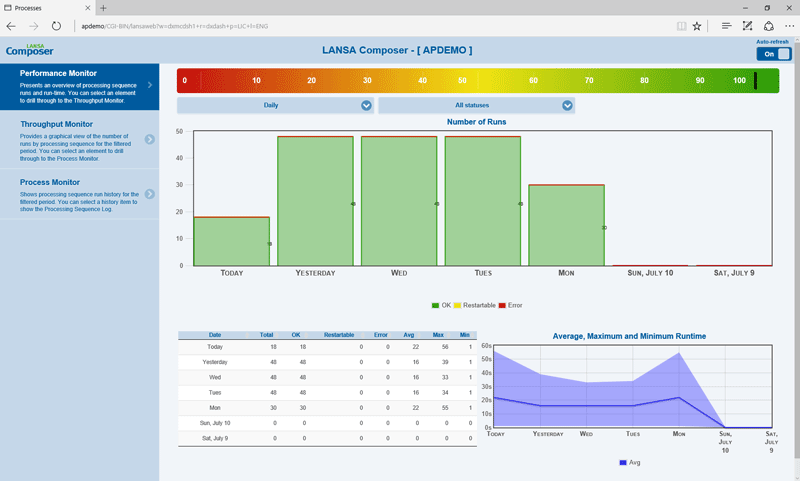Viewport: 800px width, 481px height.
Task: Click the Error red legend swatch
Action: 502,306
